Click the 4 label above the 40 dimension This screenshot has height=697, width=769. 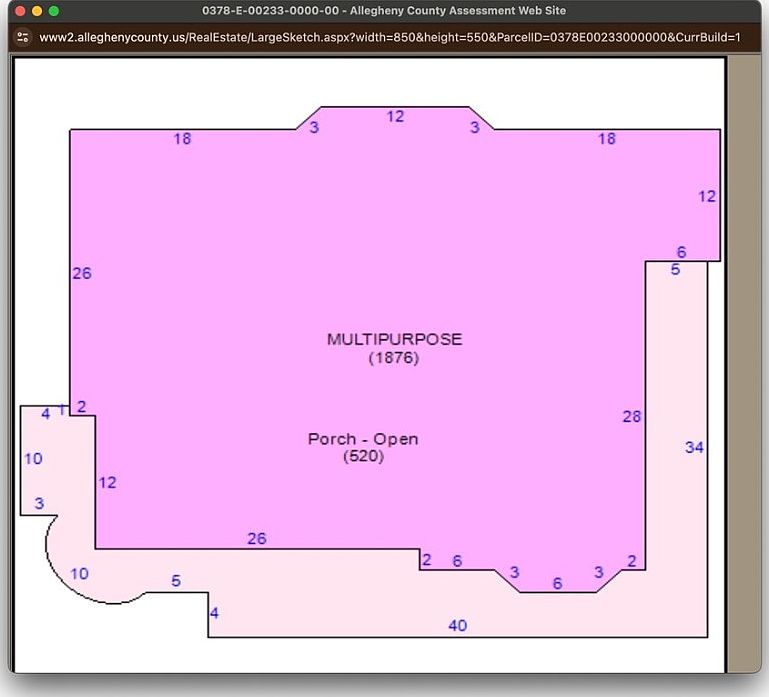(214, 613)
